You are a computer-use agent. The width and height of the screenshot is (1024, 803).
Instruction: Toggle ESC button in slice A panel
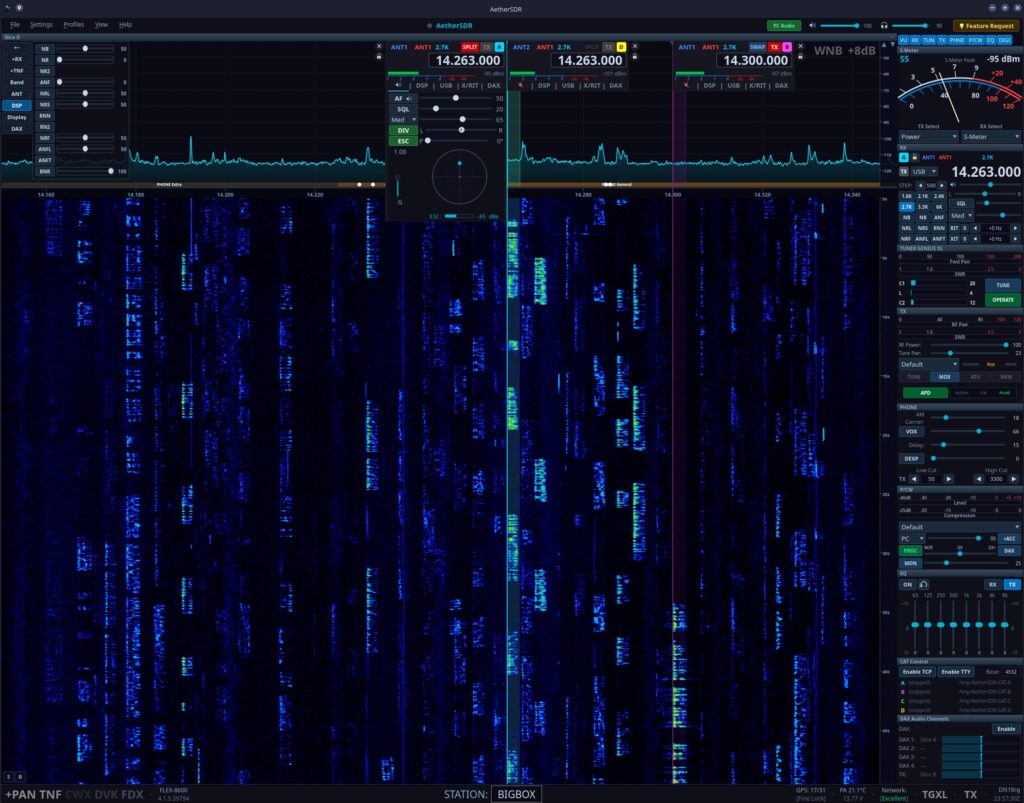[x=403, y=141]
